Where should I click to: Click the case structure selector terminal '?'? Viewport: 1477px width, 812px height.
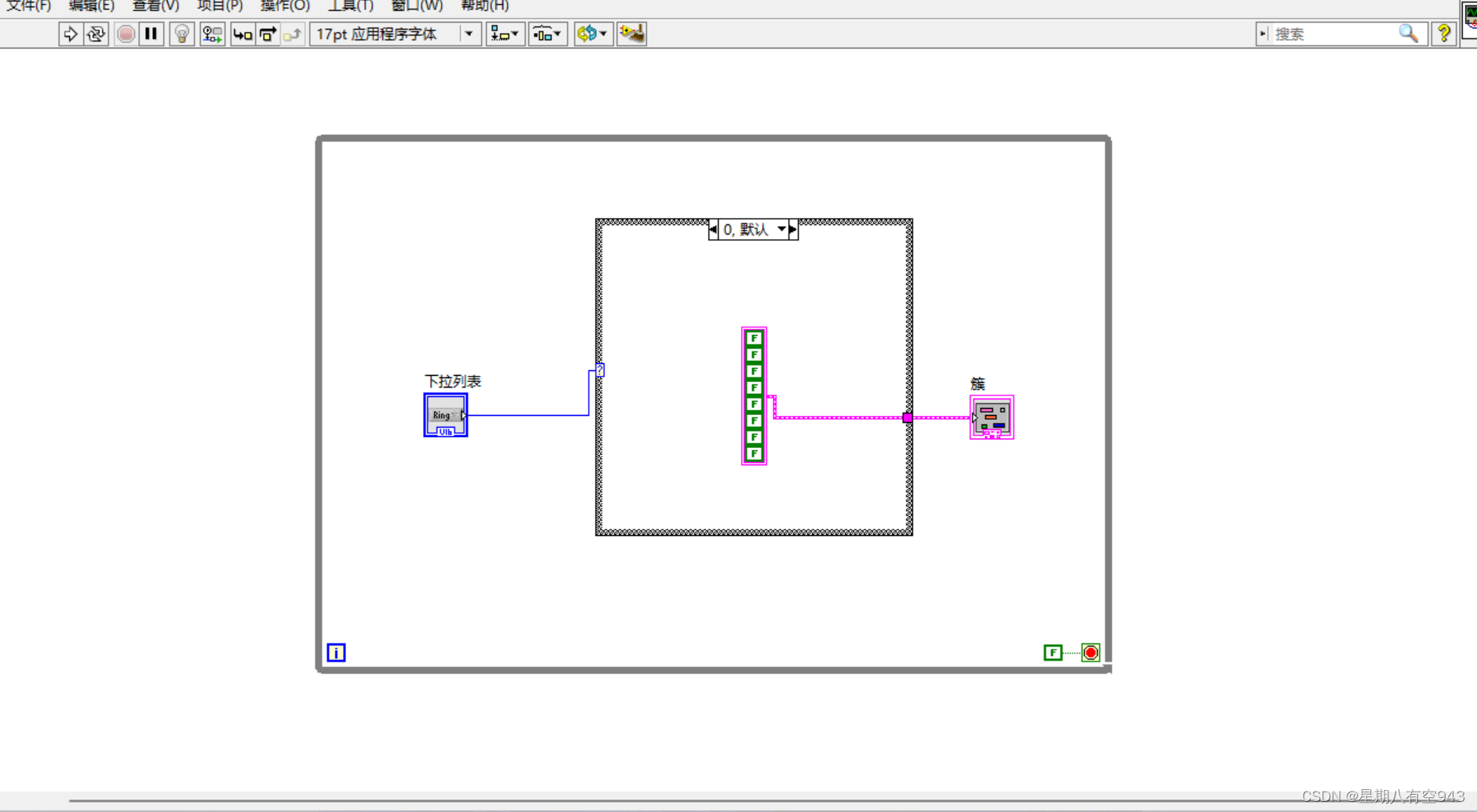coord(600,370)
